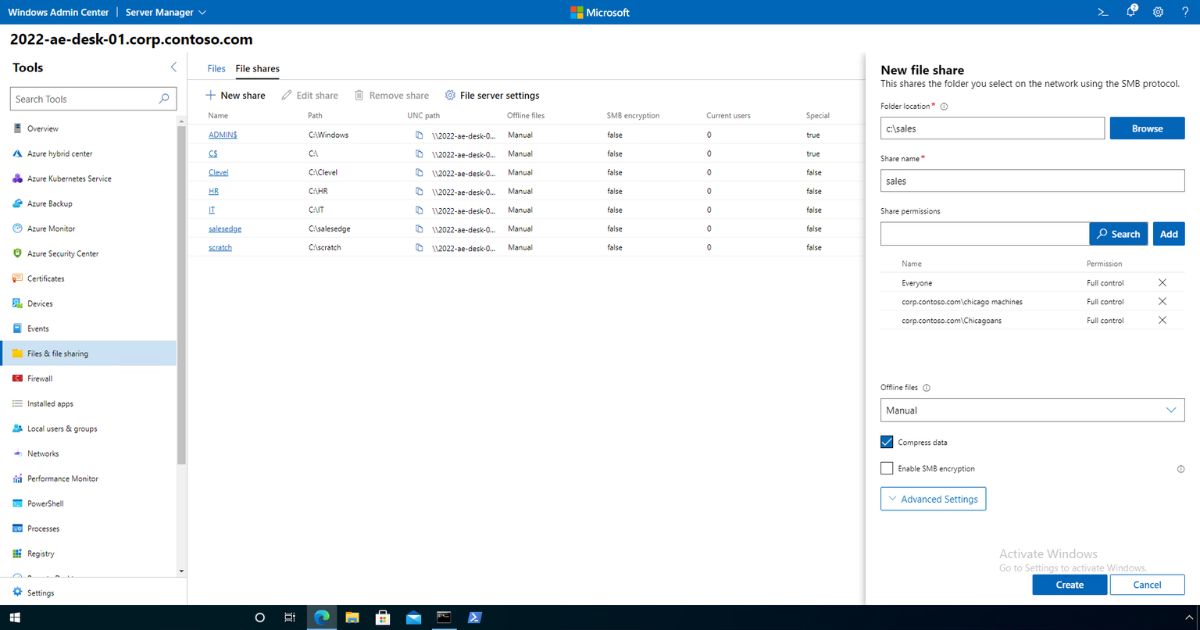Click the Search permissions button
The width and height of the screenshot is (1200, 630).
pyautogui.click(x=1118, y=234)
